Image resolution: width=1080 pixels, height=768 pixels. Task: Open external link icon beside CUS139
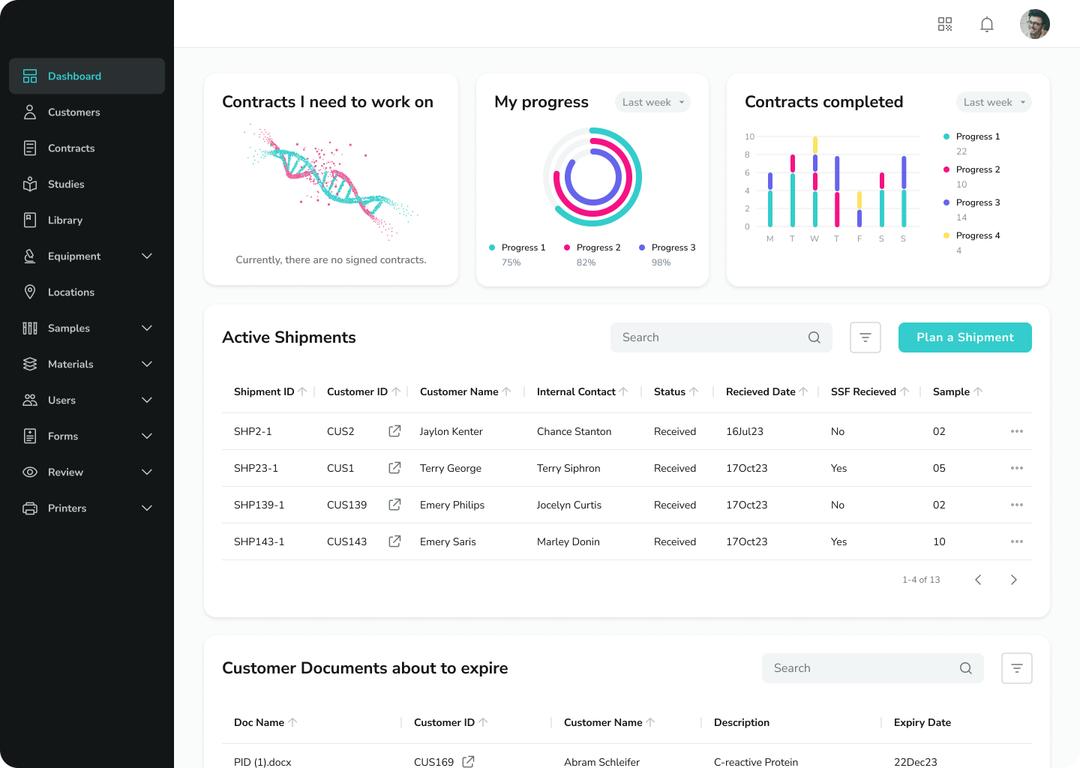coord(395,505)
